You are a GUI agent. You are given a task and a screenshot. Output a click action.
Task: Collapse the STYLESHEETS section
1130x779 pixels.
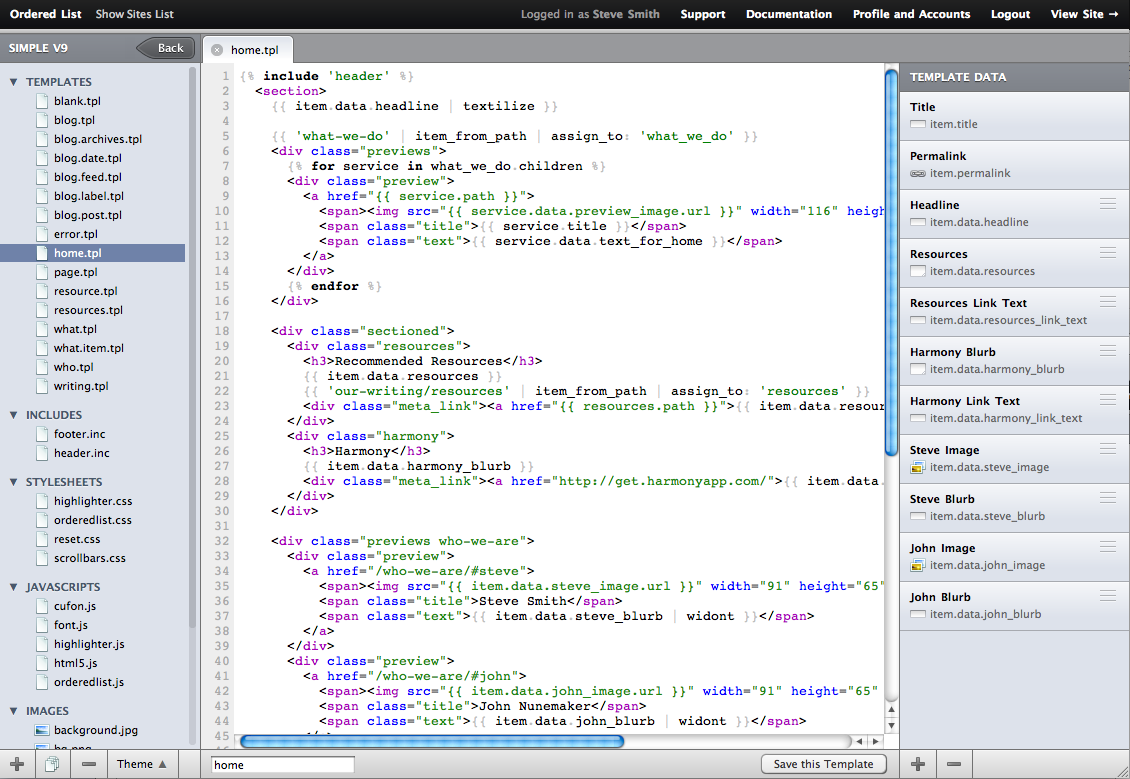[14, 482]
